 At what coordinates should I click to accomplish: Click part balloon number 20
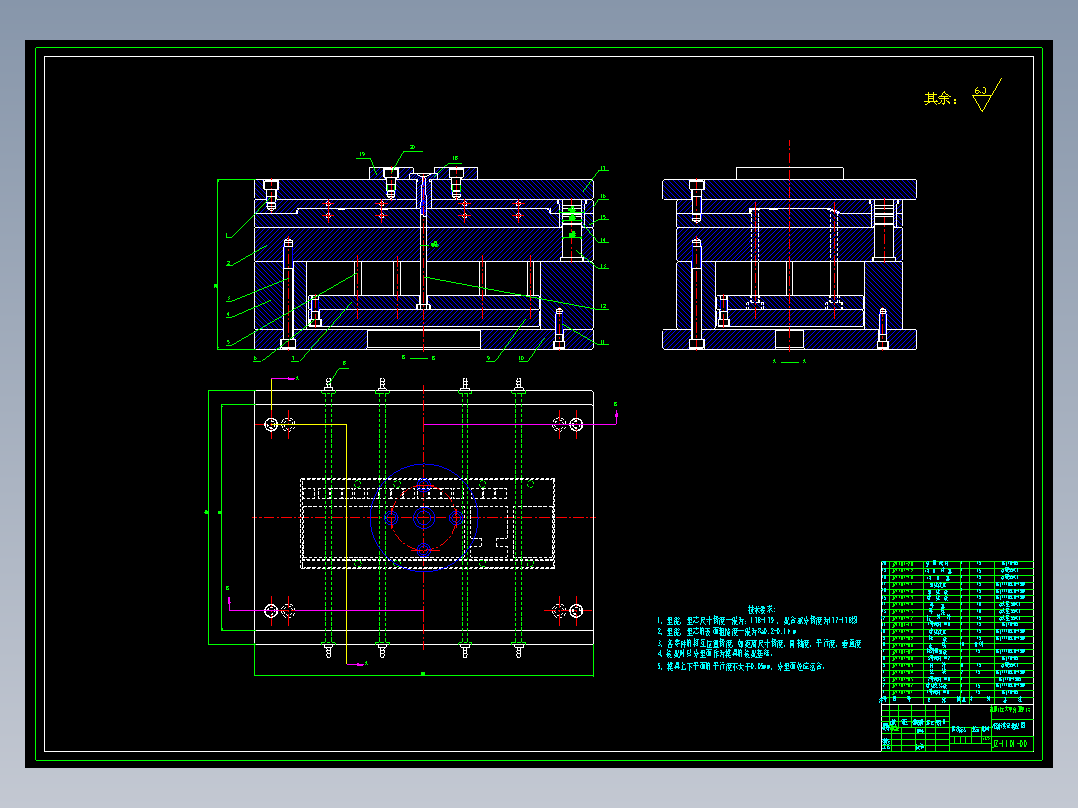412,147
